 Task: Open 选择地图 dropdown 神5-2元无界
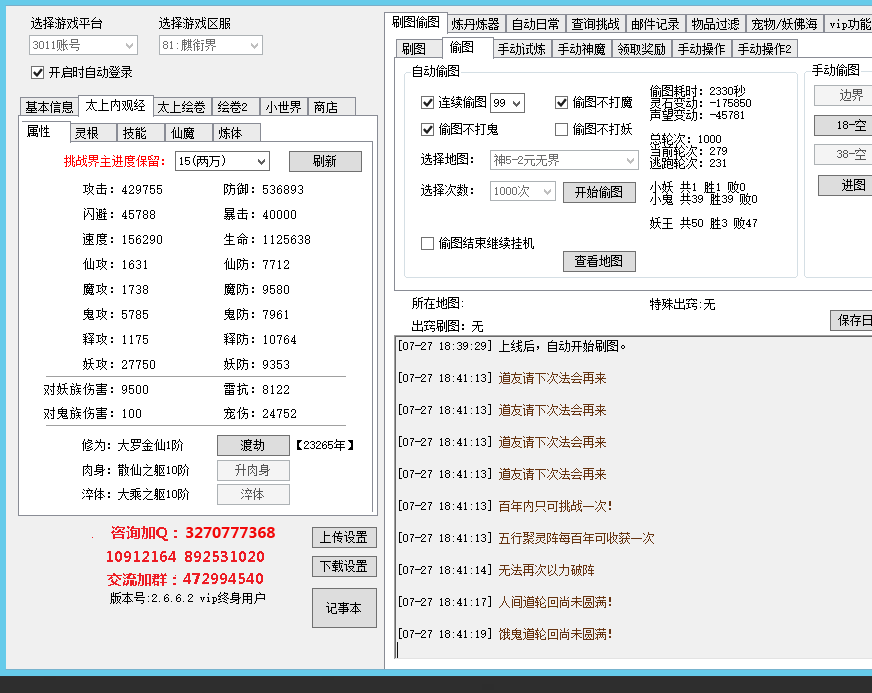coord(564,161)
